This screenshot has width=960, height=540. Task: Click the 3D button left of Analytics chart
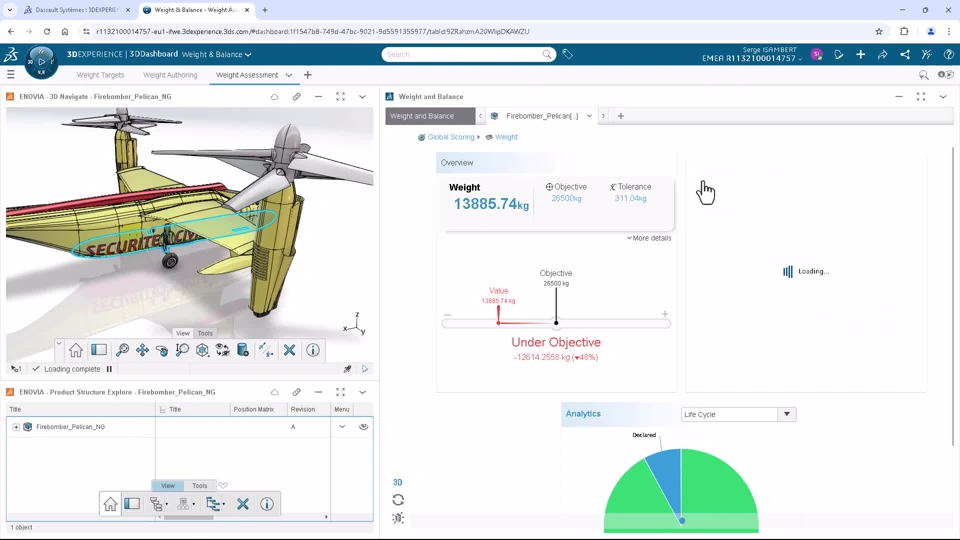[x=397, y=482]
